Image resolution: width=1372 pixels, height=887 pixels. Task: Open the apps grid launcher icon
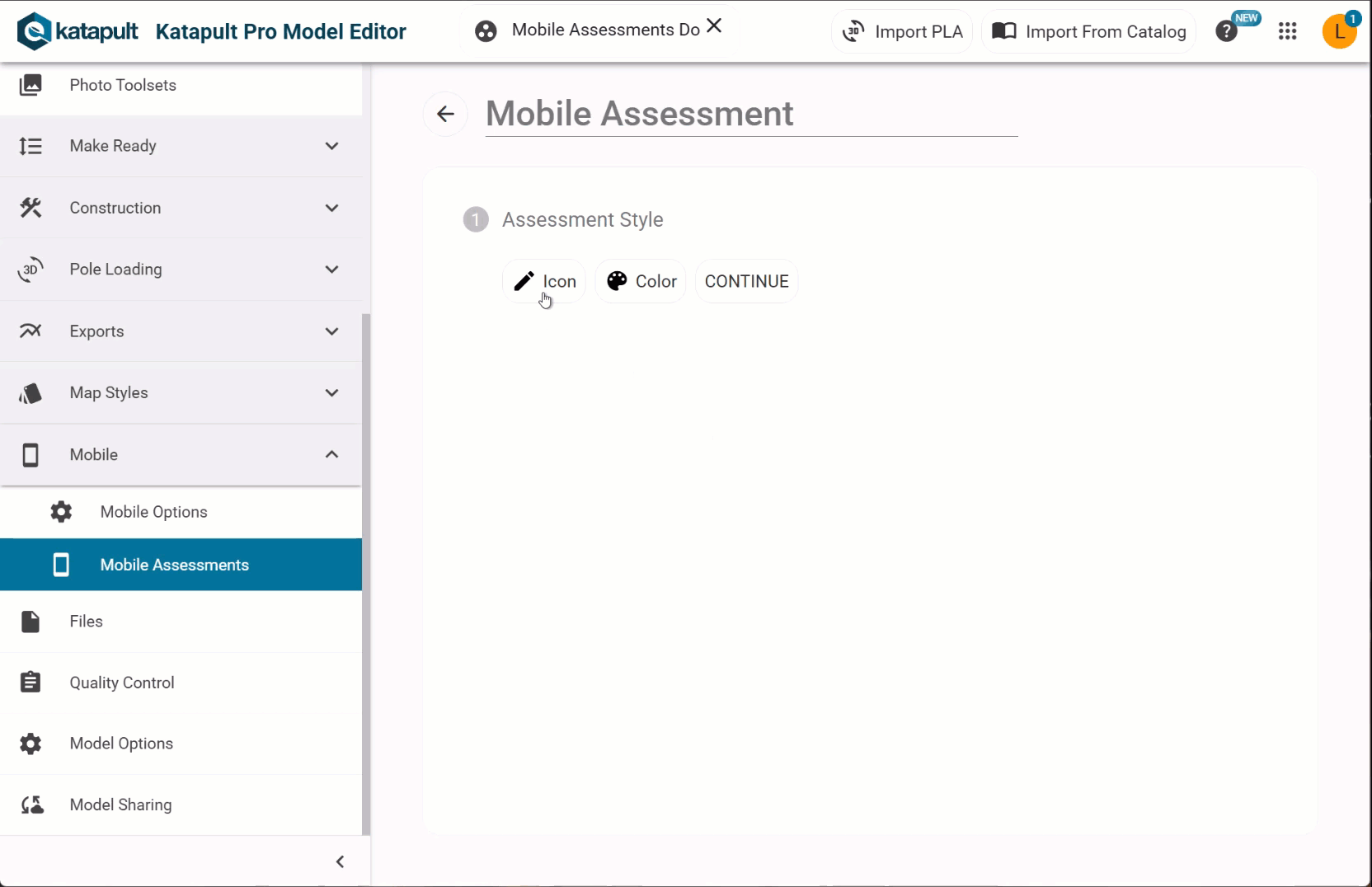pos(1287,31)
